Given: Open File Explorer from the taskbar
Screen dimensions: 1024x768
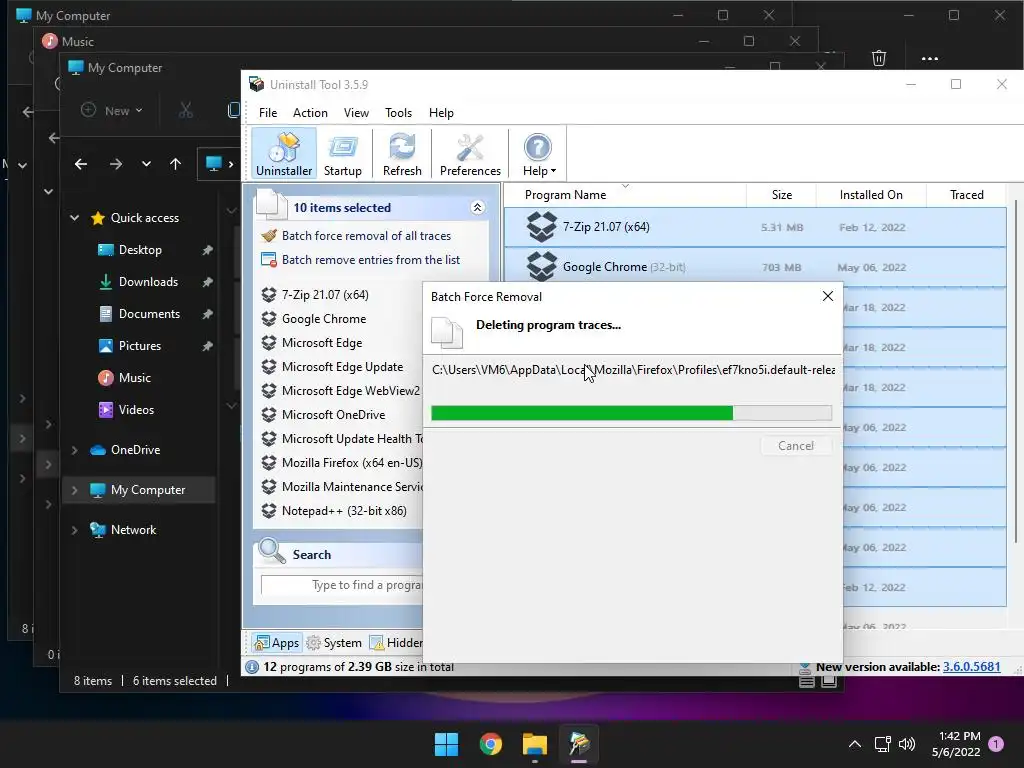Looking at the screenshot, I should pos(534,744).
